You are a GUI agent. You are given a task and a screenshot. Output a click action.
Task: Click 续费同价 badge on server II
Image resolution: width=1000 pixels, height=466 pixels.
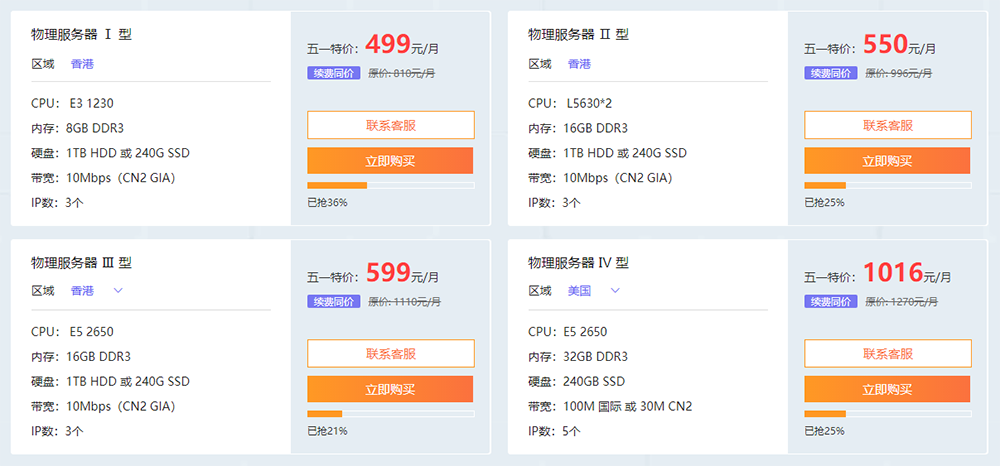pos(831,73)
